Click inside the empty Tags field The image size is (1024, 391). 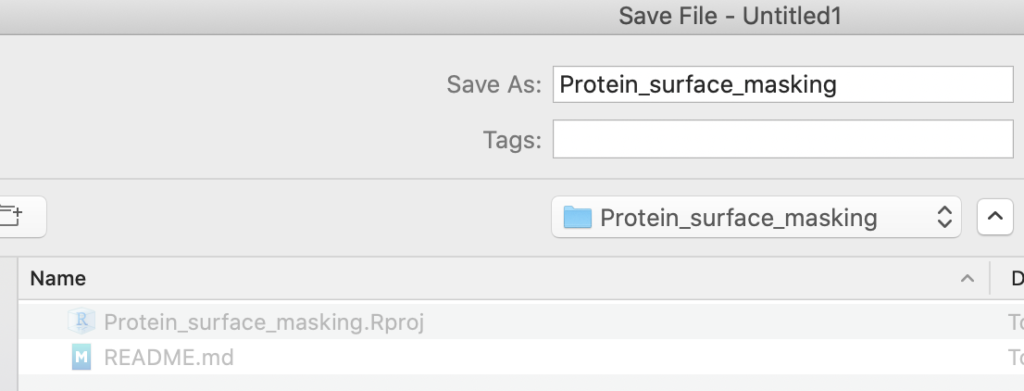(x=783, y=139)
